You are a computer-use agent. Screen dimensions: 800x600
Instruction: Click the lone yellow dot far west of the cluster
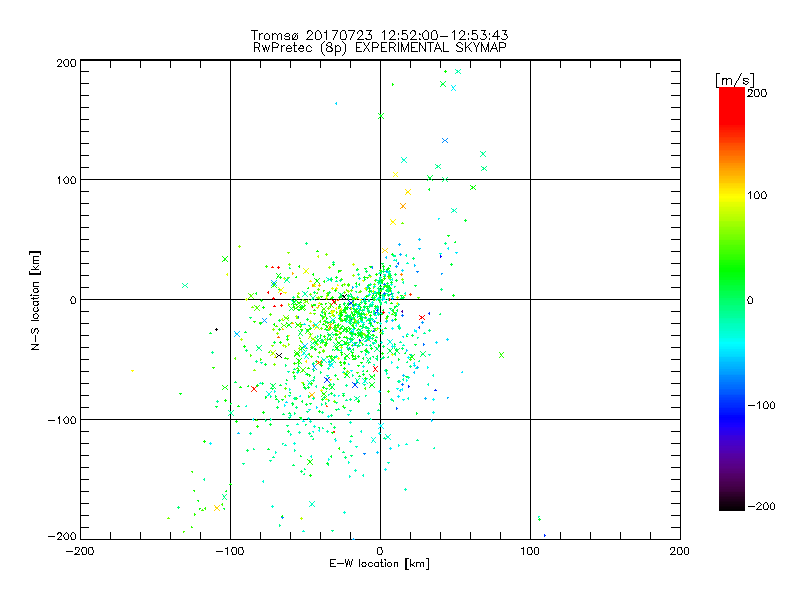point(132,371)
